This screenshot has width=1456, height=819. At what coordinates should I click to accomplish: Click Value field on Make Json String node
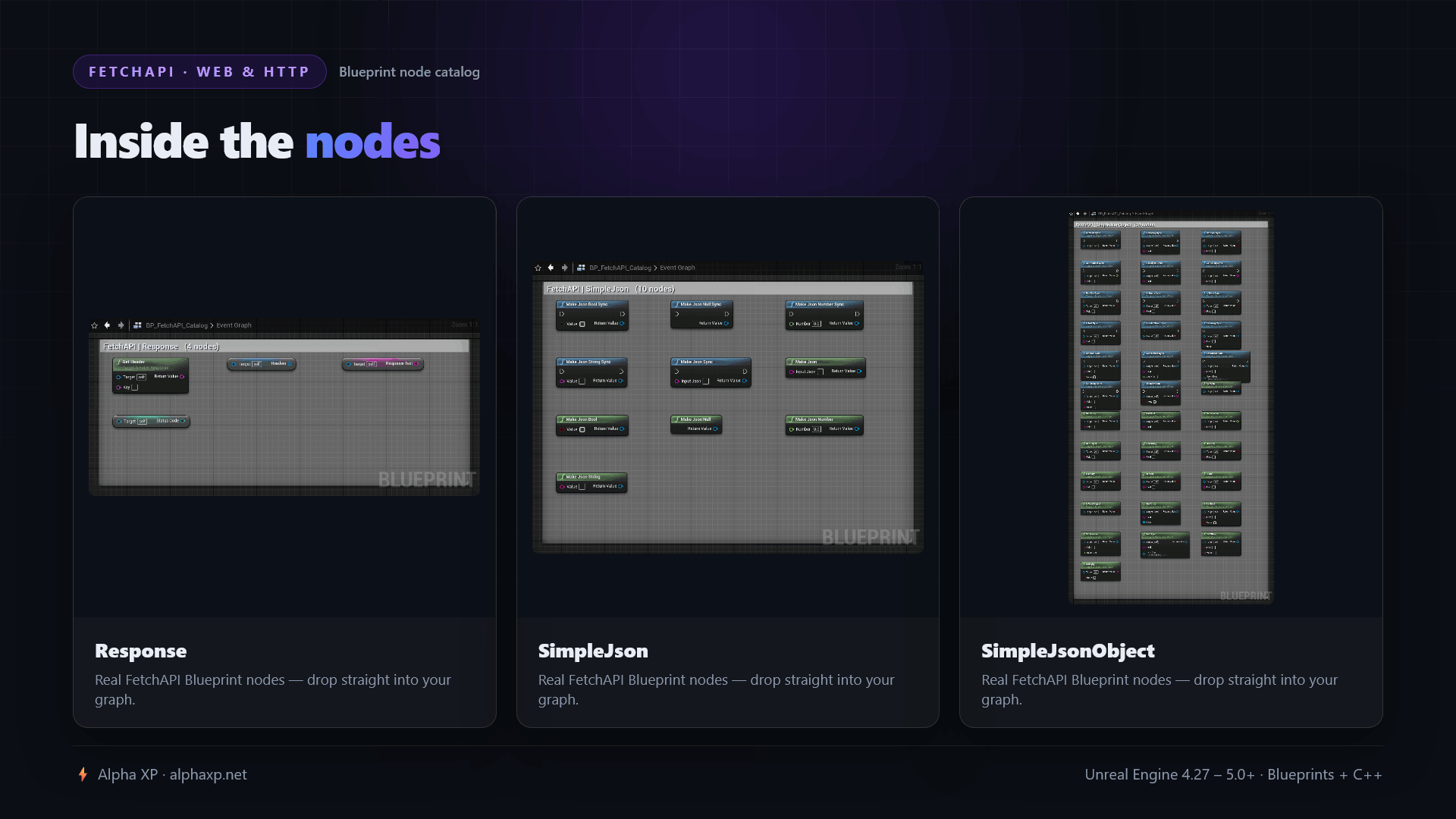(x=582, y=487)
